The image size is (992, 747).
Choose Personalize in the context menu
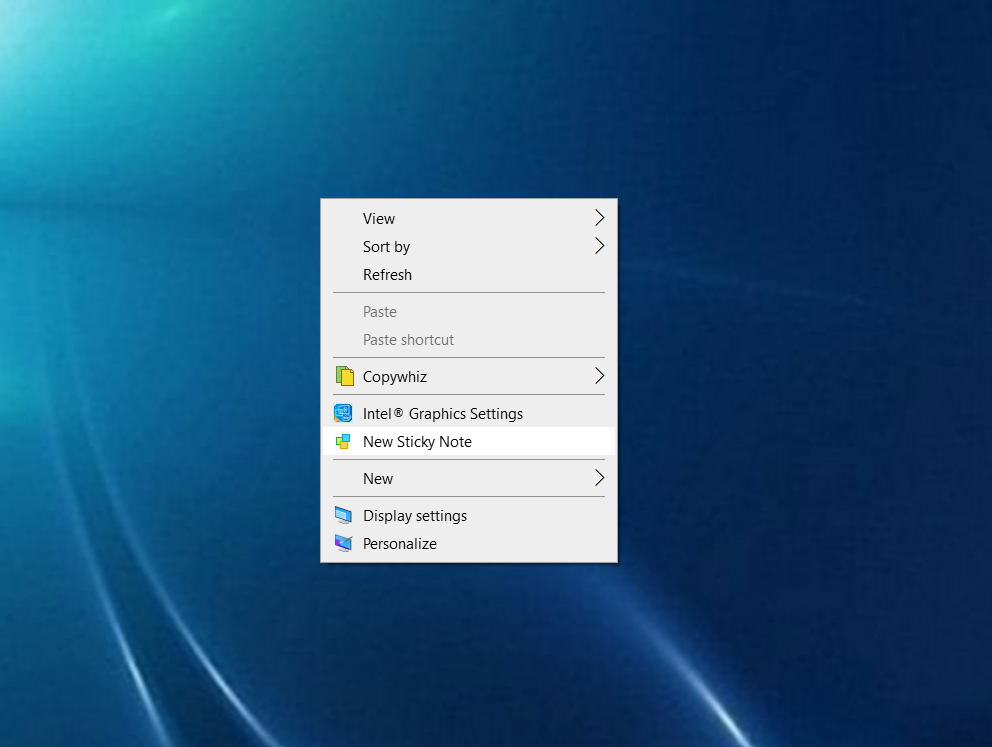pyautogui.click(x=400, y=543)
